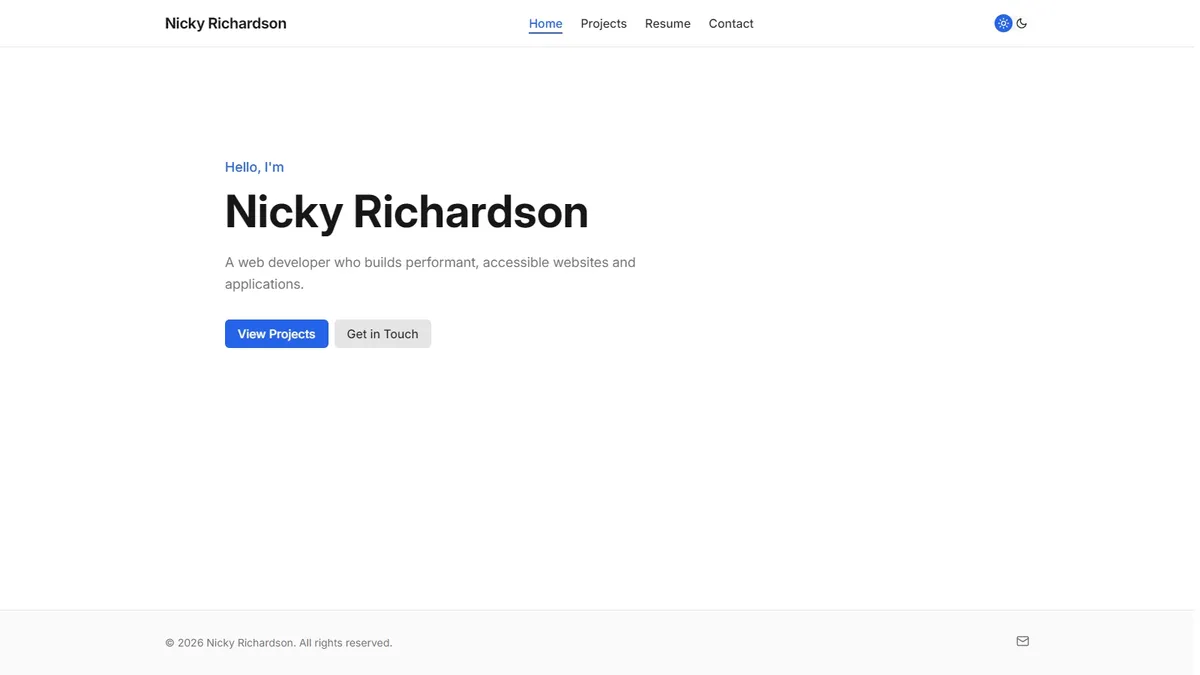Image resolution: width=1200 pixels, height=675 pixels.
Task: Click the Get in Touch button
Action: point(382,333)
